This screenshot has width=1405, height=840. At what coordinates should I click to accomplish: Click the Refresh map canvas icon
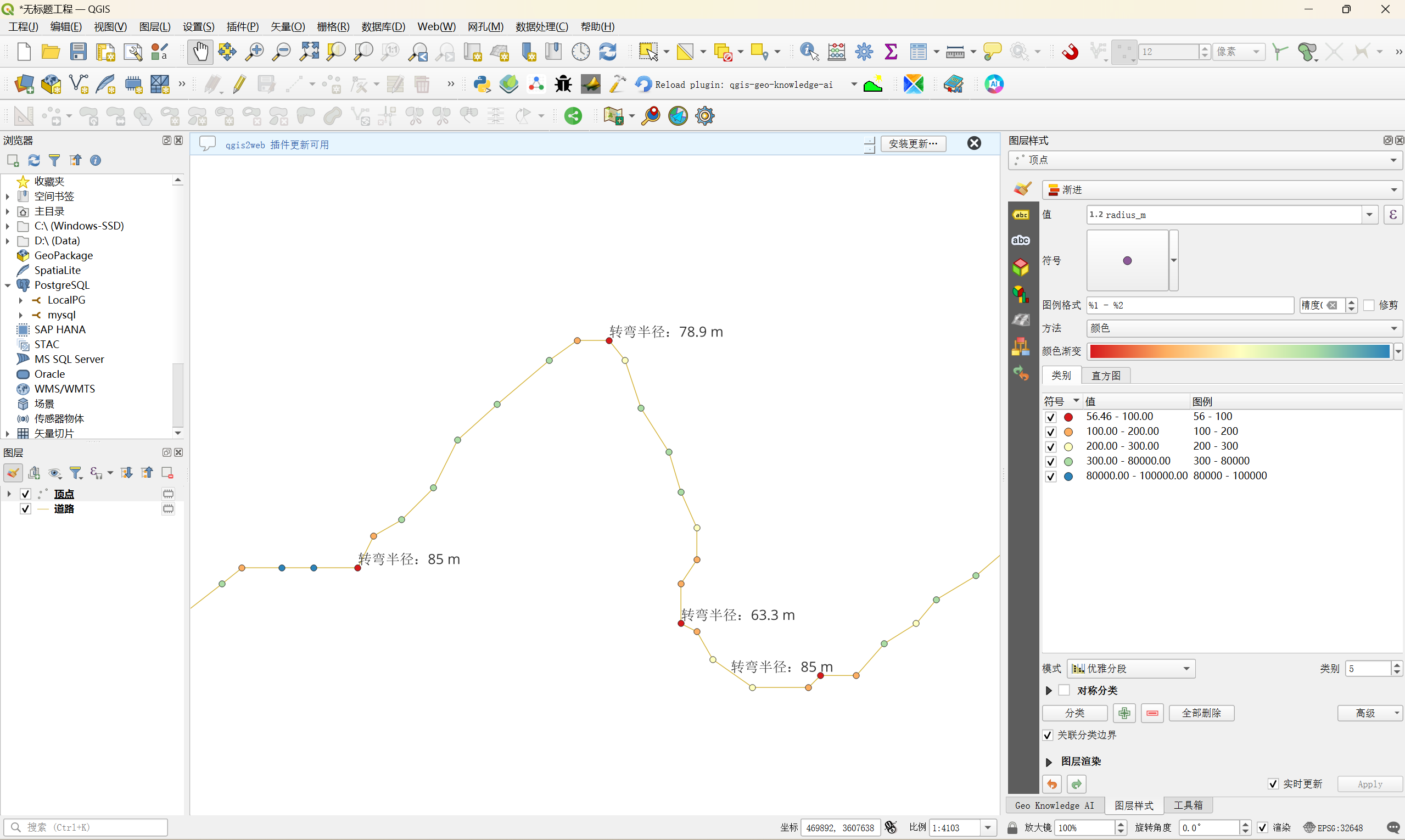[x=607, y=52]
